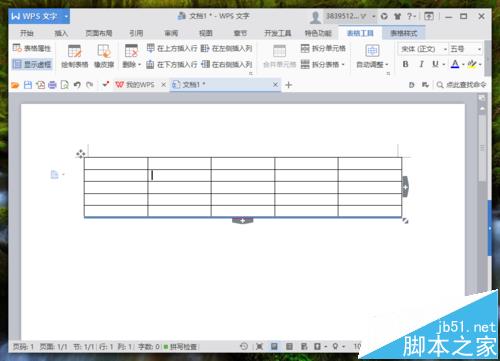Click the Print icon in quick toolbar
Image resolution: width=500 pixels, height=361 pixels.
[x=52, y=85]
